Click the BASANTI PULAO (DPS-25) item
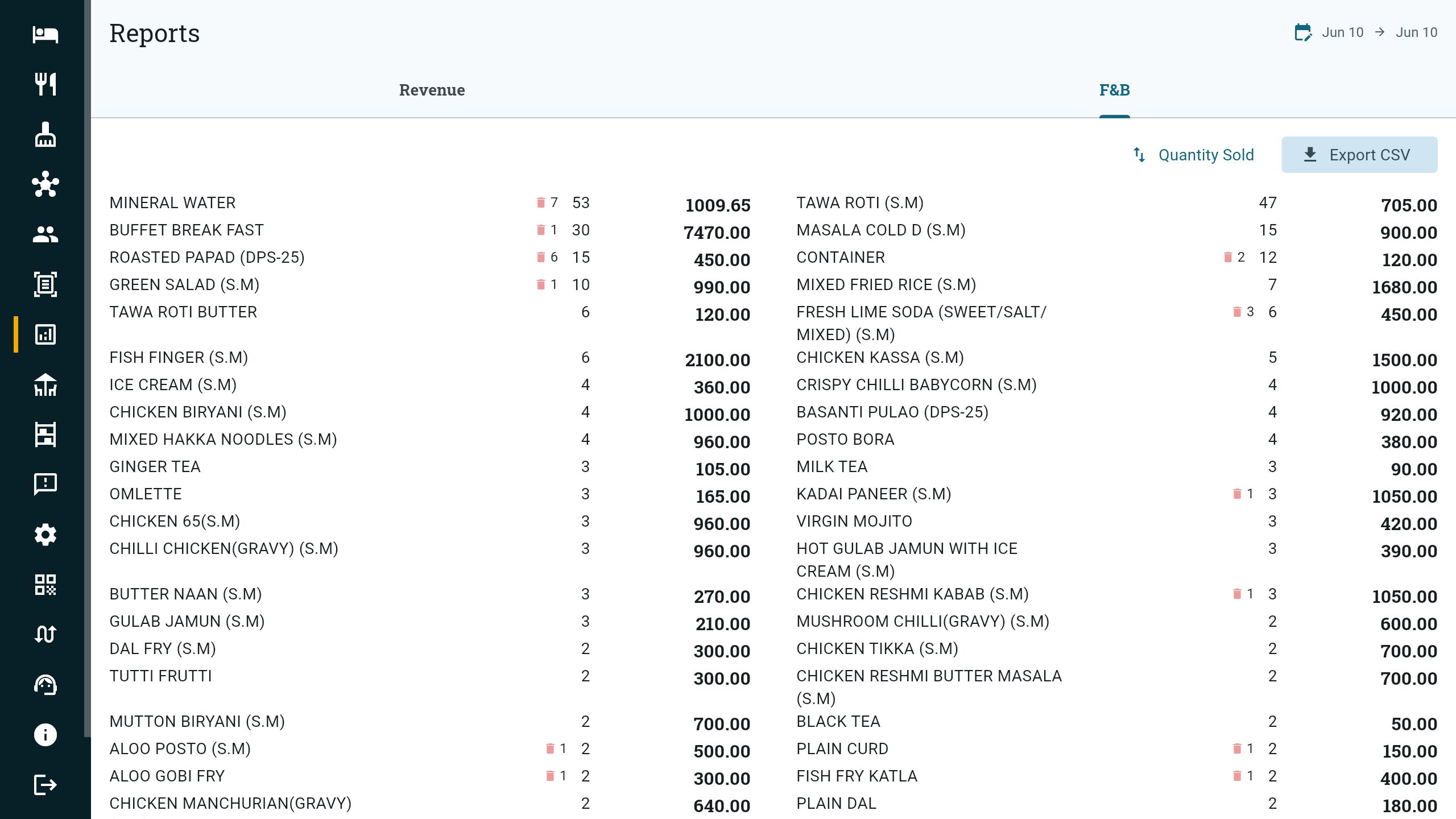Screen dimensions: 1456x819 (892, 412)
